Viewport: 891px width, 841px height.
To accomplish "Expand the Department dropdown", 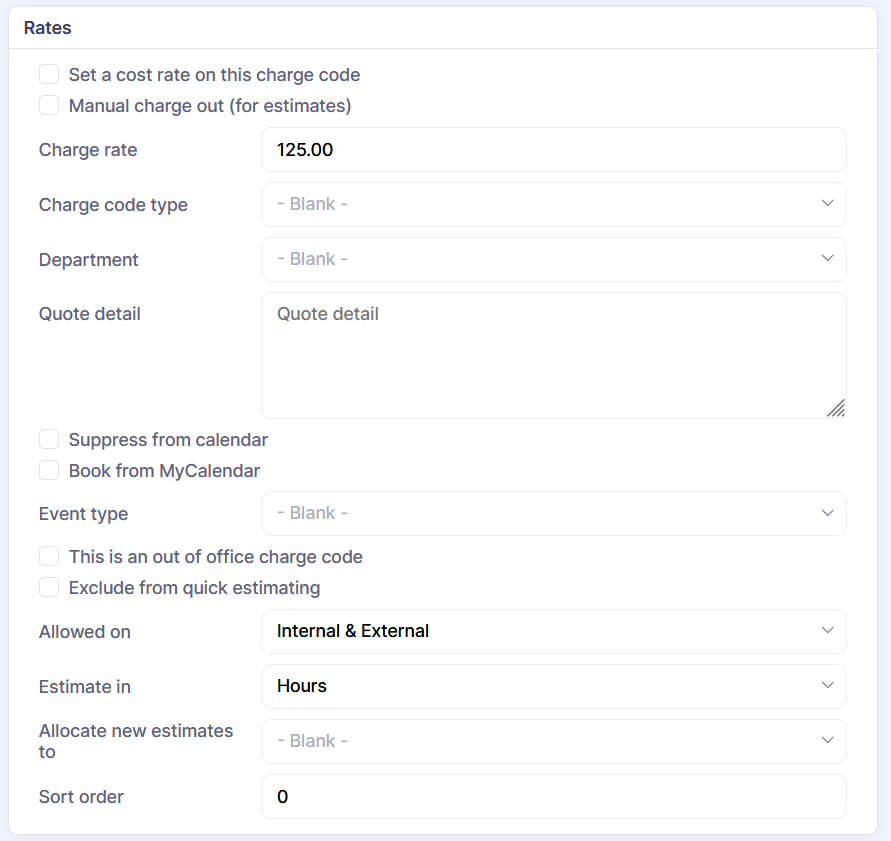I will (553, 259).
